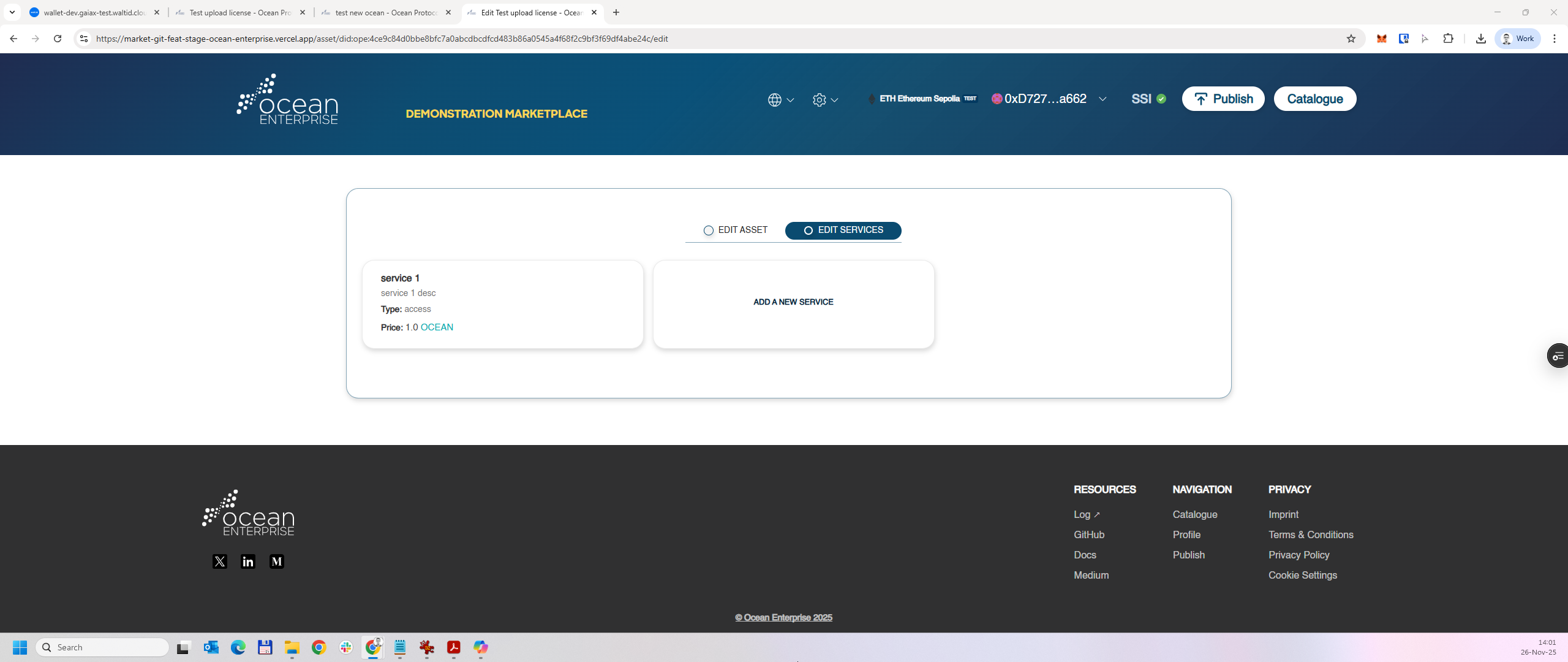Switch to the 'test new ocean' browser tab
This screenshot has height=662, width=1568.
[386, 12]
